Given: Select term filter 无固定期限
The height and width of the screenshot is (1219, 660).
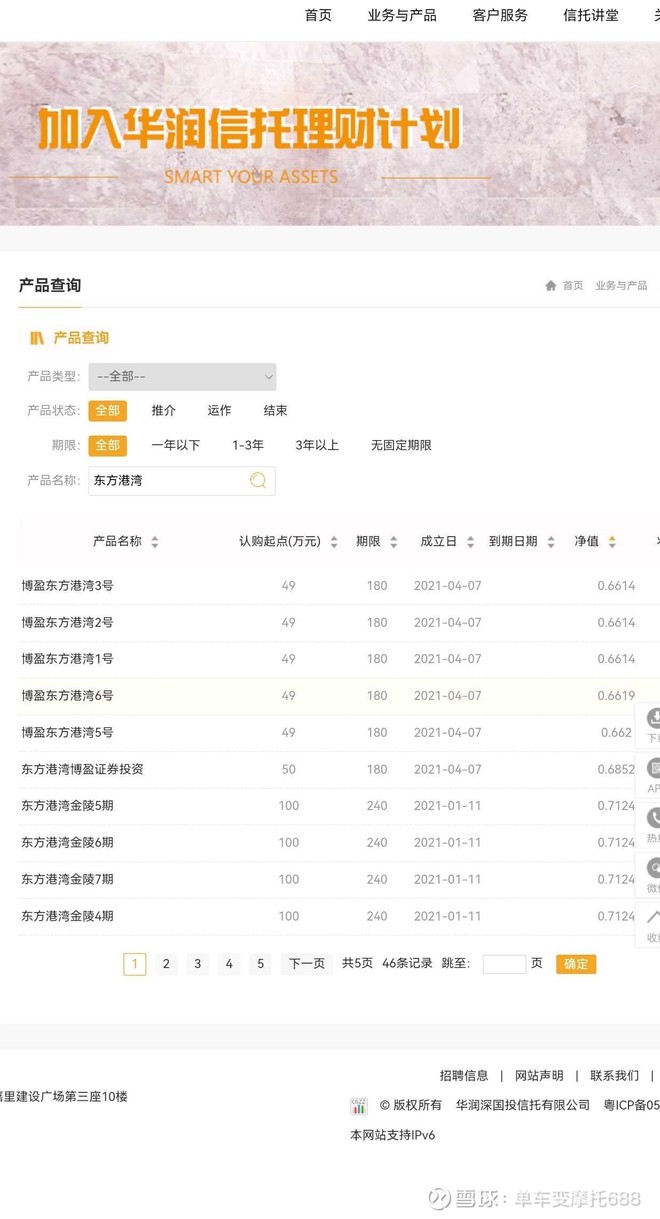Looking at the screenshot, I should tap(401, 446).
